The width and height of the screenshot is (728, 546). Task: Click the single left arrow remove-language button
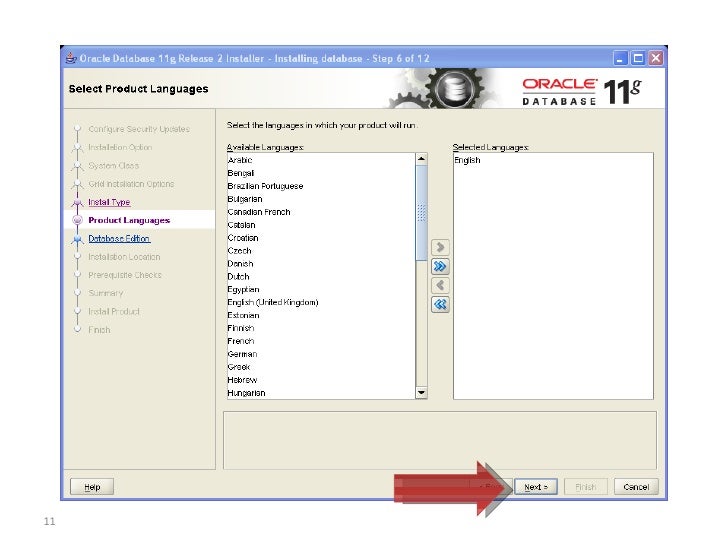pyautogui.click(x=440, y=286)
